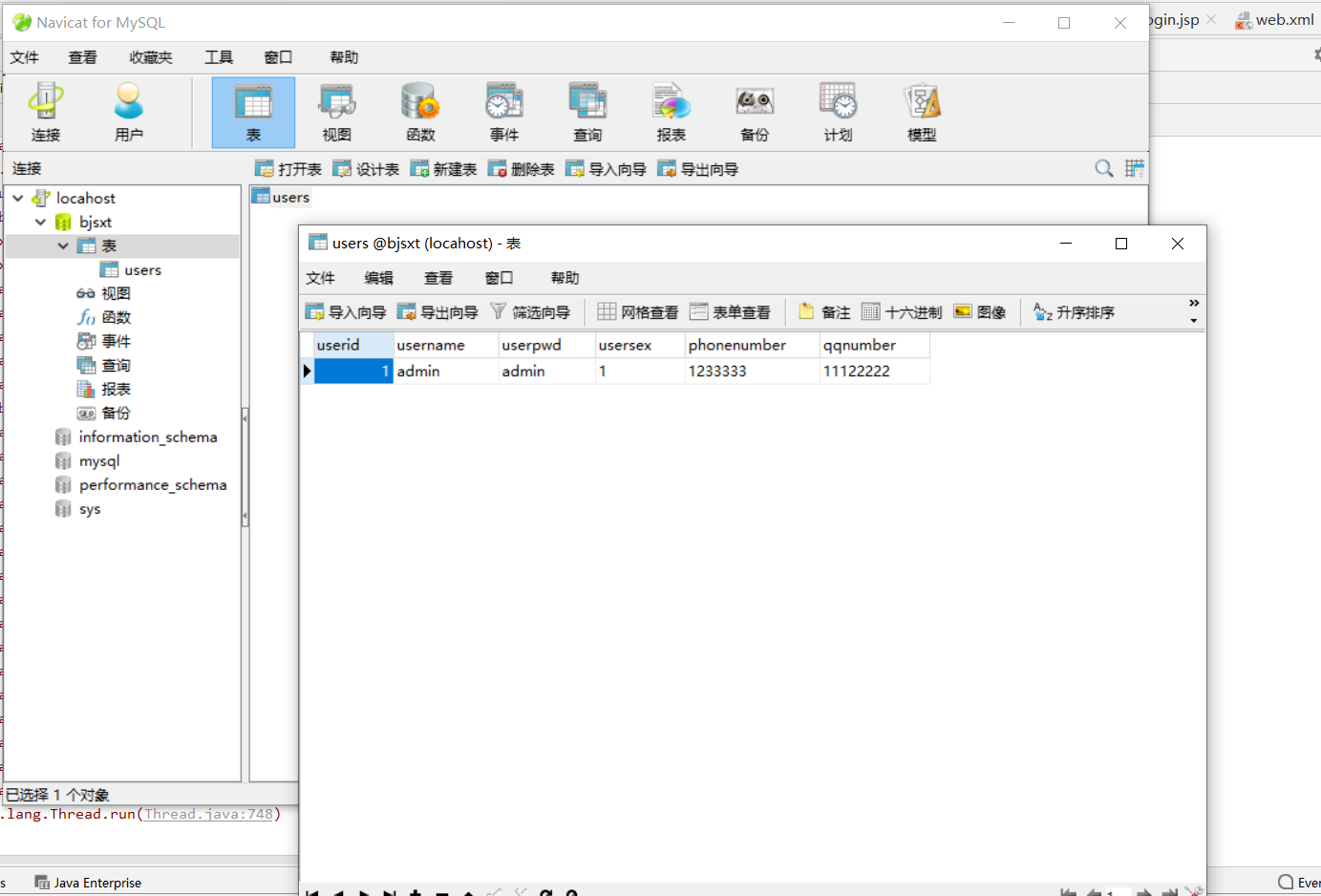The image size is (1321, 896).
Task: Open 筛选向导 filter wizard
Action: click(530, 312)
